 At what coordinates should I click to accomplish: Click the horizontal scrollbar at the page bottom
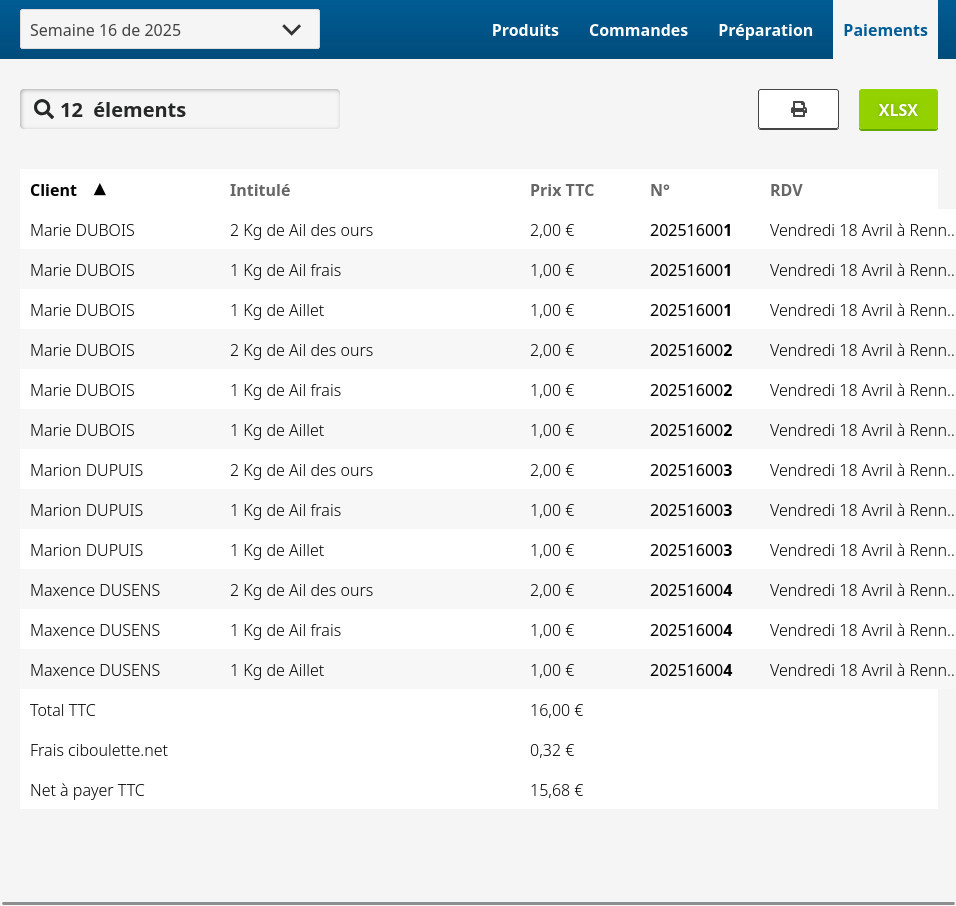(x=478, y=903)
